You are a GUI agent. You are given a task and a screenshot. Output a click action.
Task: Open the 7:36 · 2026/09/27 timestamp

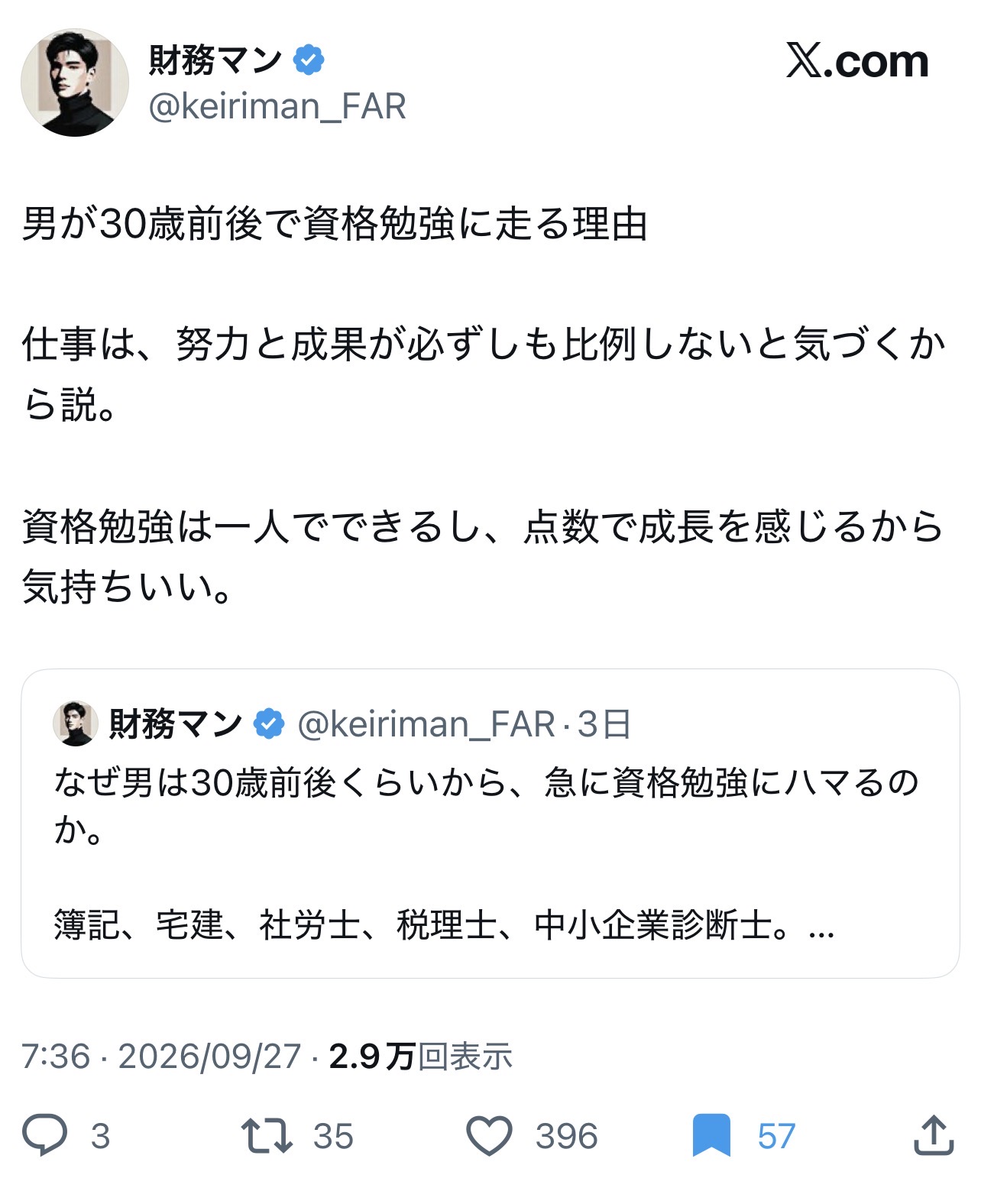coord(161,1057)
